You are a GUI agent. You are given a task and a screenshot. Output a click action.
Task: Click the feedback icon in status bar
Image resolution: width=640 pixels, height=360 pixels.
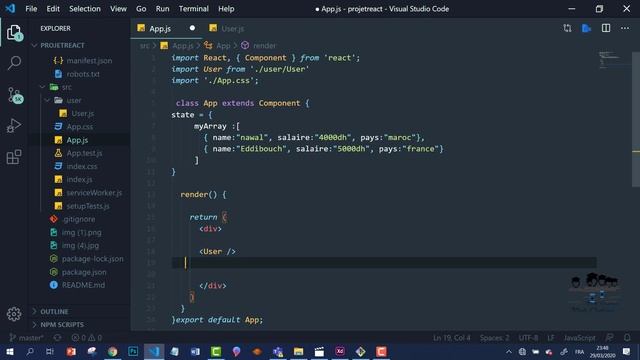[609, 338]
